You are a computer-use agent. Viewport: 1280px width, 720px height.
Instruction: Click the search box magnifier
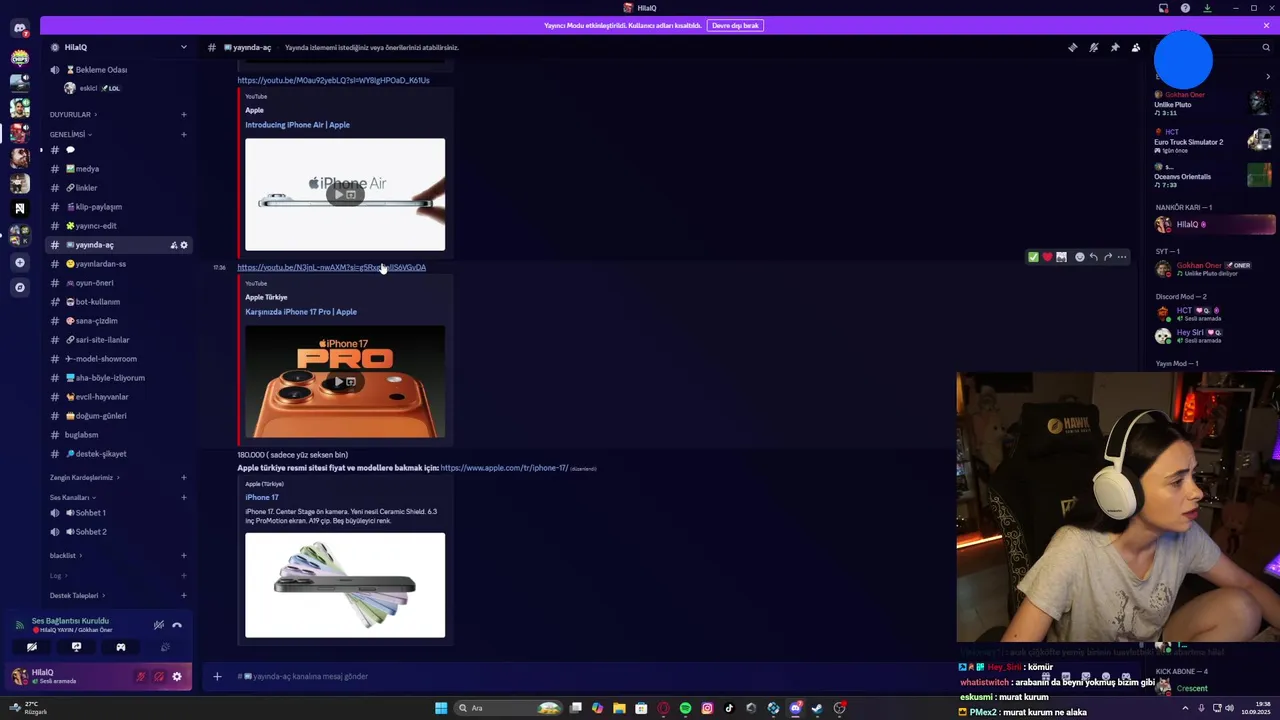1266,47
